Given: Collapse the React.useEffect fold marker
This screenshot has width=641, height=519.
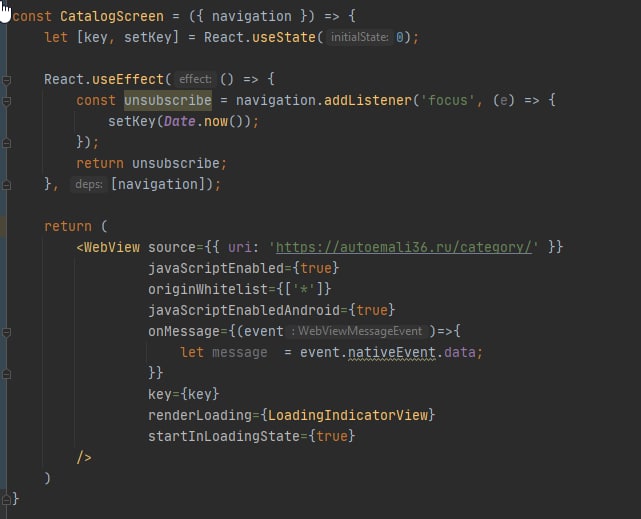Looking at the screenshot, I should point(7,80).
